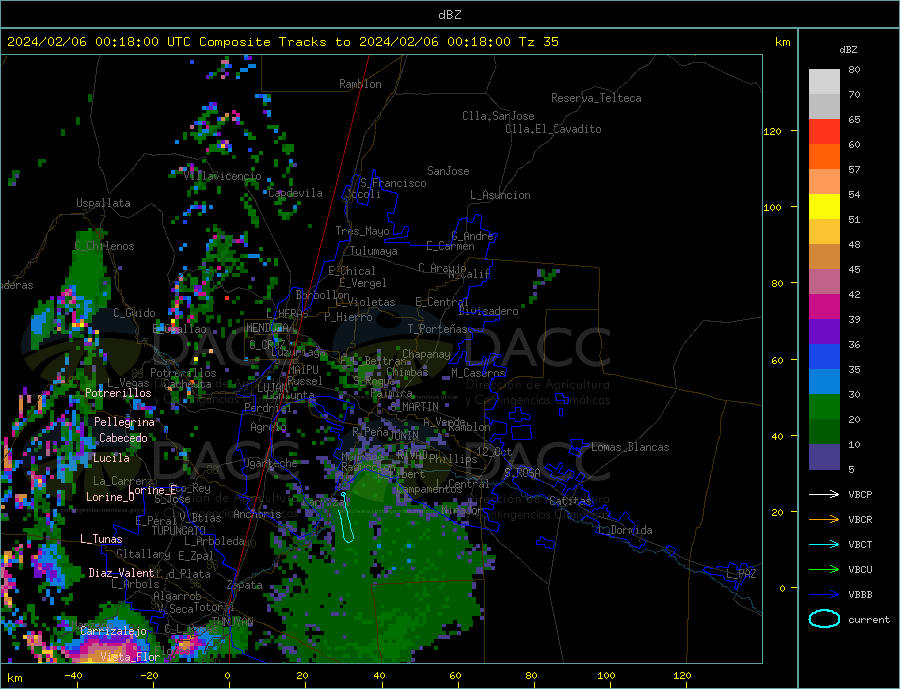Click the UTC Composite Tracks timestamp header
The height and width of the screenshot is (689, 900).
tap(282, 42)
